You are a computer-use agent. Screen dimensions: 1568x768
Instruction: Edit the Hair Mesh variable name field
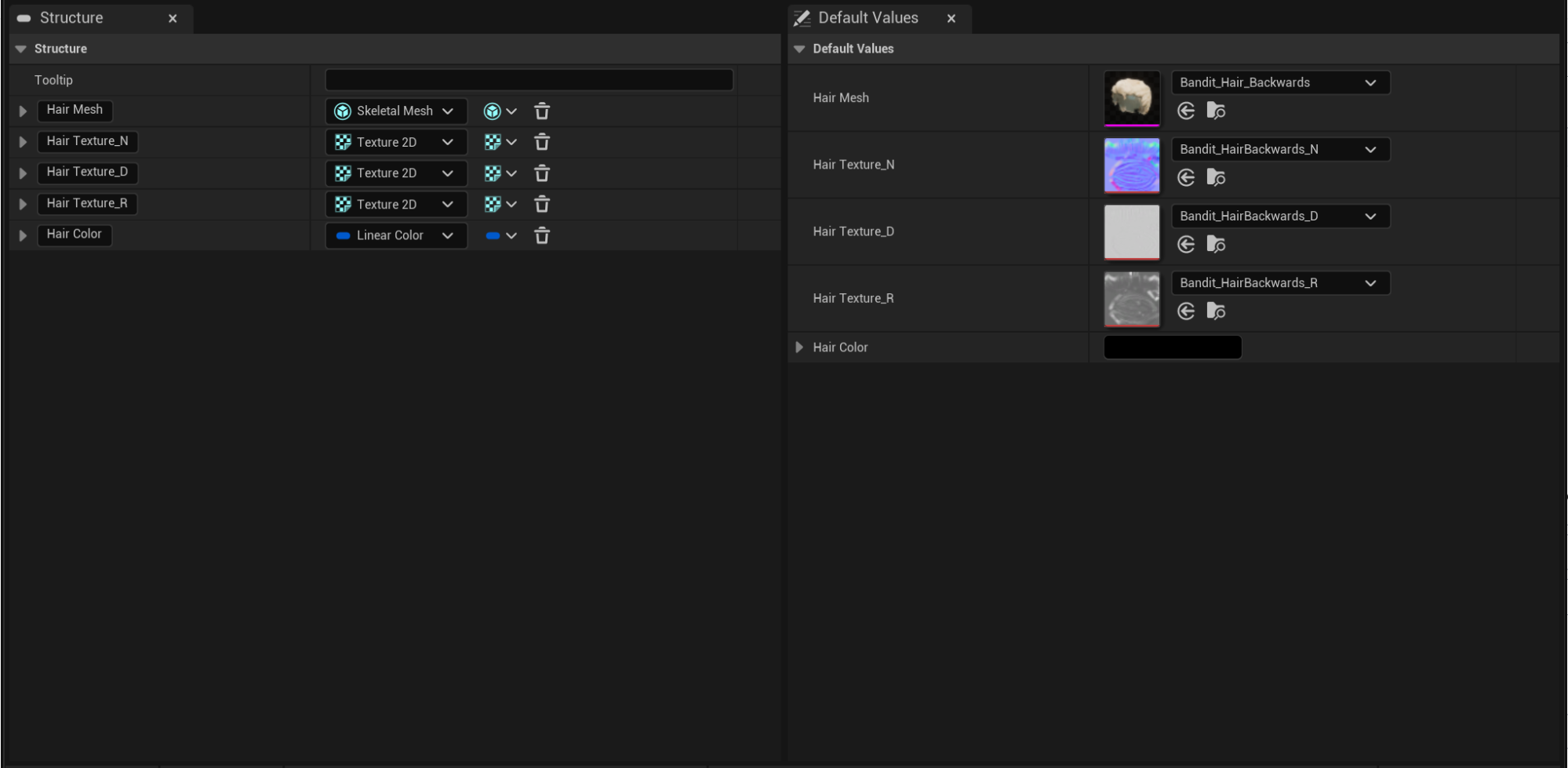[75, 110]
